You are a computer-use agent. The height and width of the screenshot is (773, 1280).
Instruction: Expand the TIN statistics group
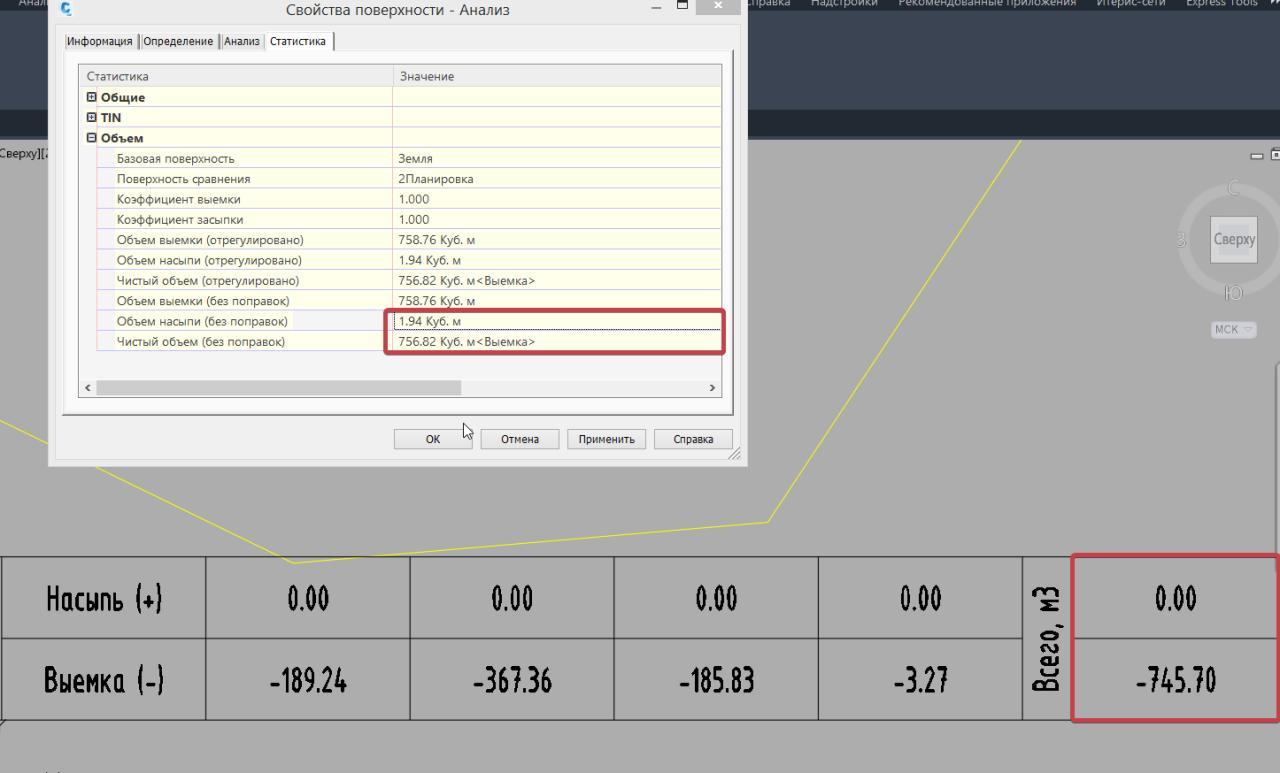[92, 117]
